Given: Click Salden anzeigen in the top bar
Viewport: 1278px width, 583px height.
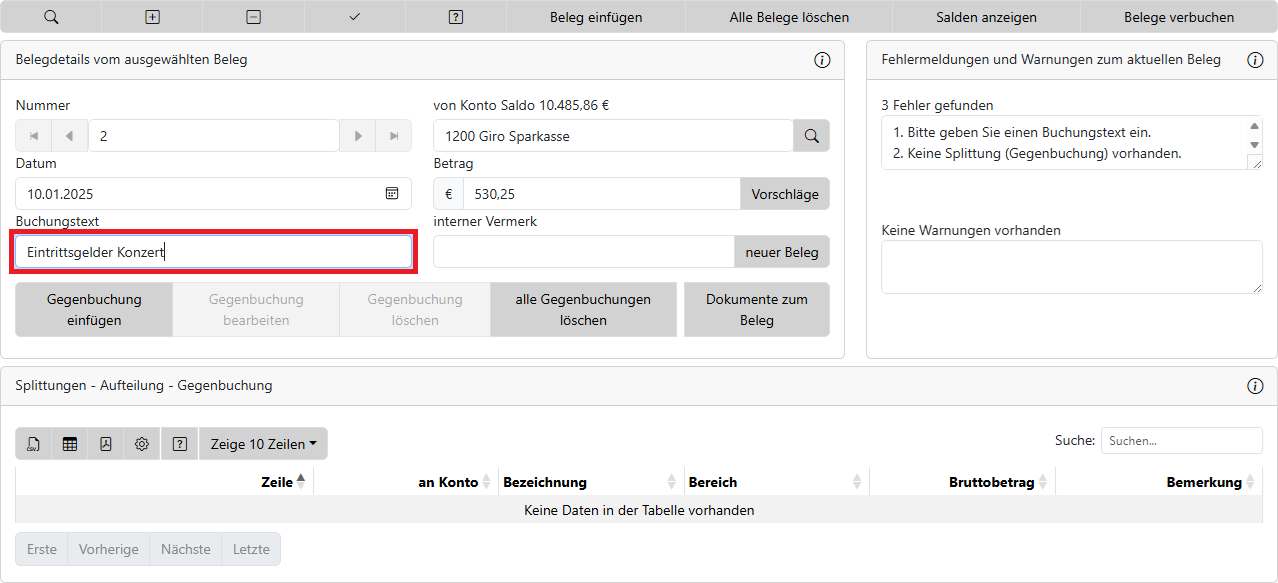Looking at the screenshot, I should (986, 17).
